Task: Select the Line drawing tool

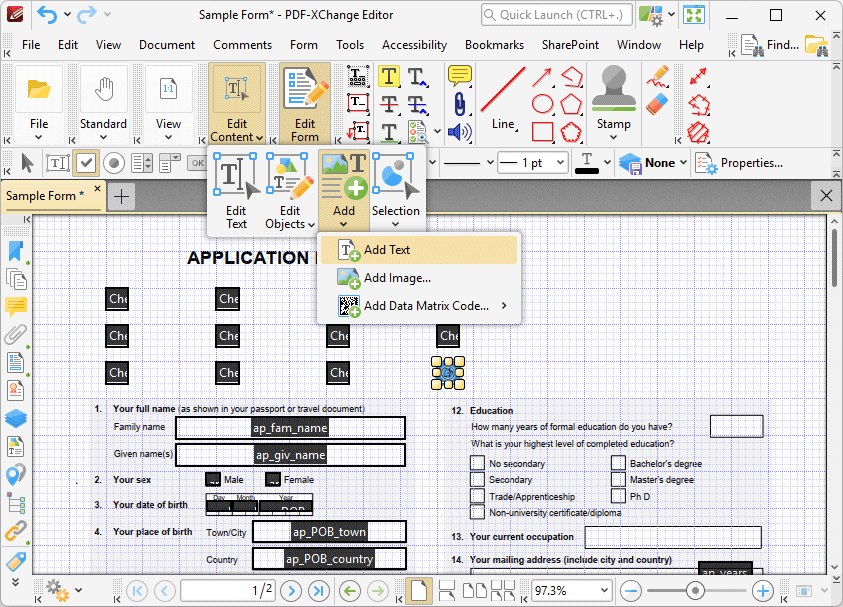Action: tap(503, 97)
